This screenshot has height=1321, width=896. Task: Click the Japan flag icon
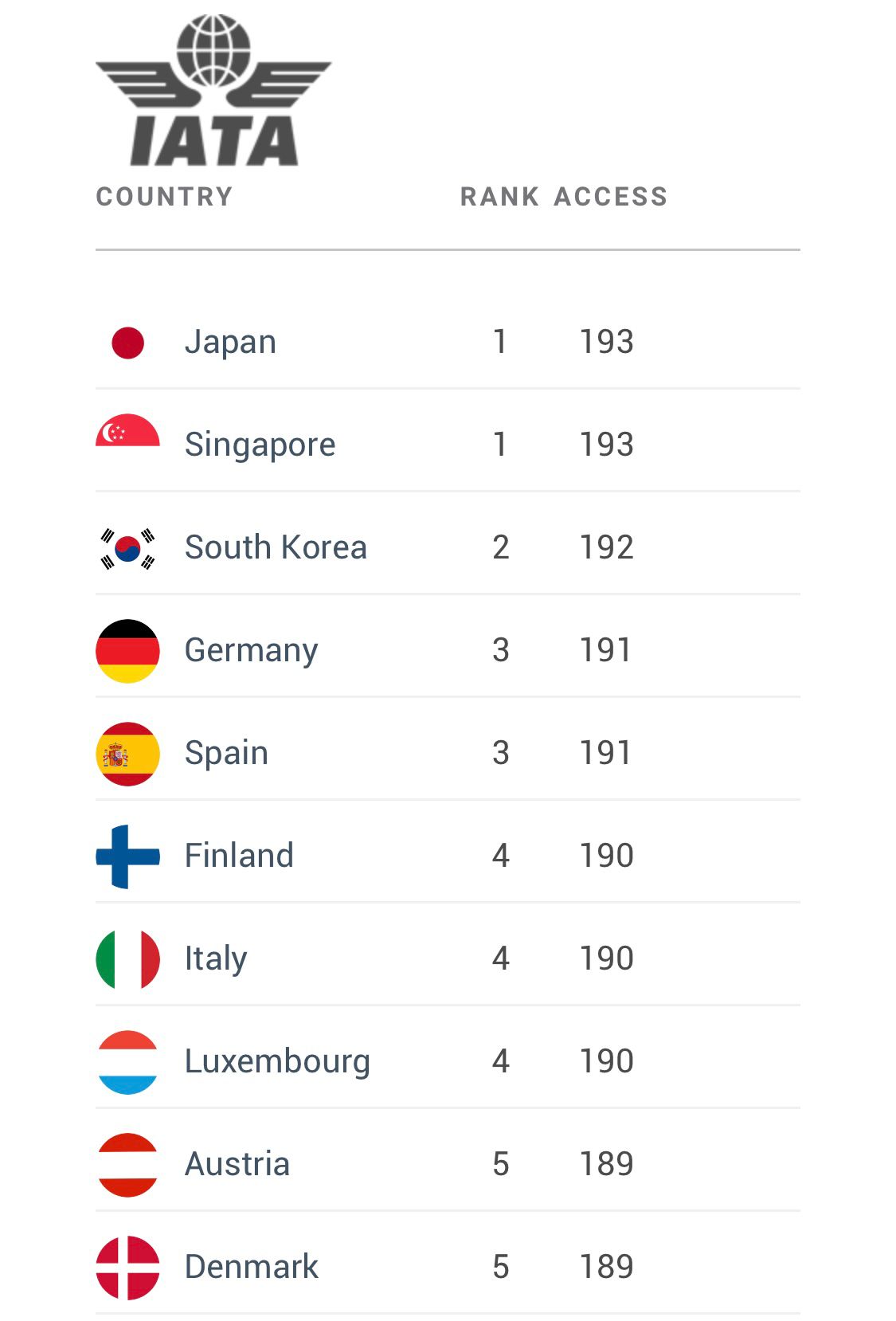(x=127, y=343)
